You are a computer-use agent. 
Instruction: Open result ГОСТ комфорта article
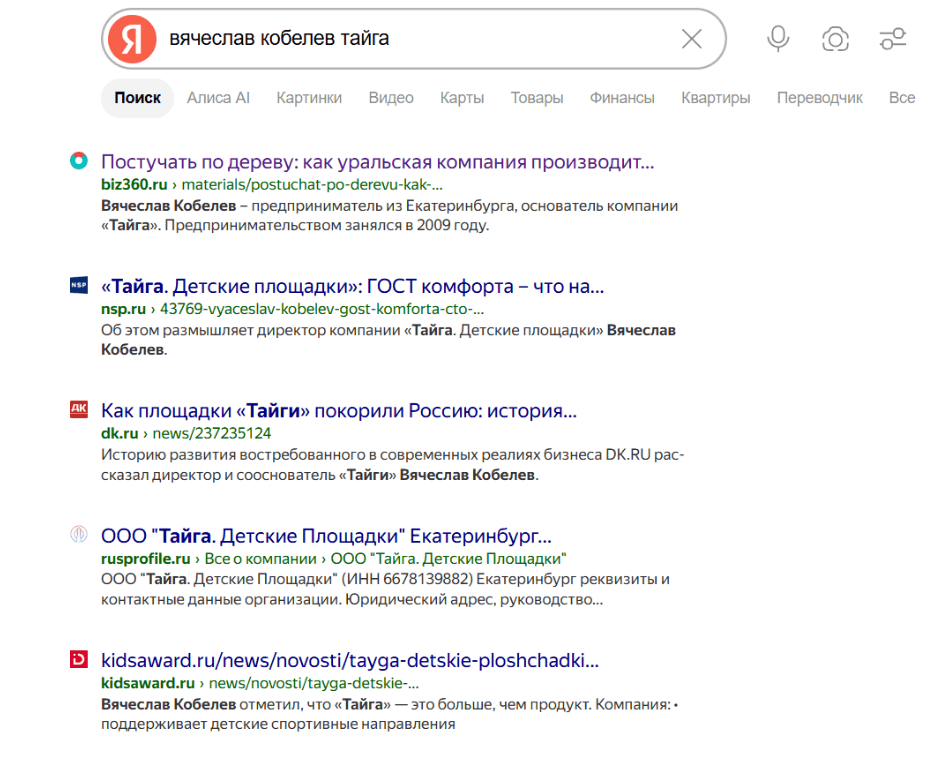(352, 287)
